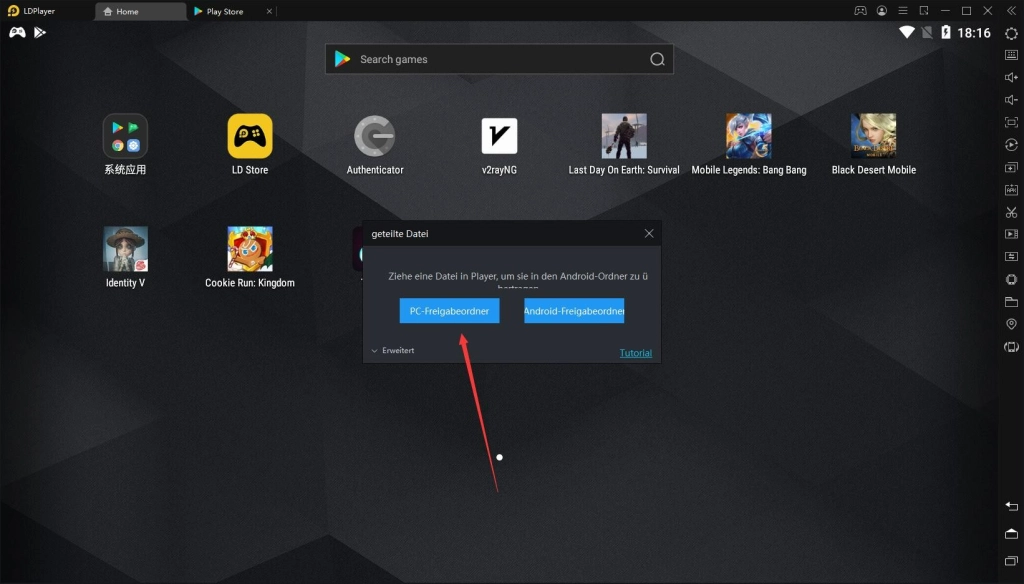Click the PC-Freigabeordner button
Screen dimensions: 1024x584
(x=449, y=311)
